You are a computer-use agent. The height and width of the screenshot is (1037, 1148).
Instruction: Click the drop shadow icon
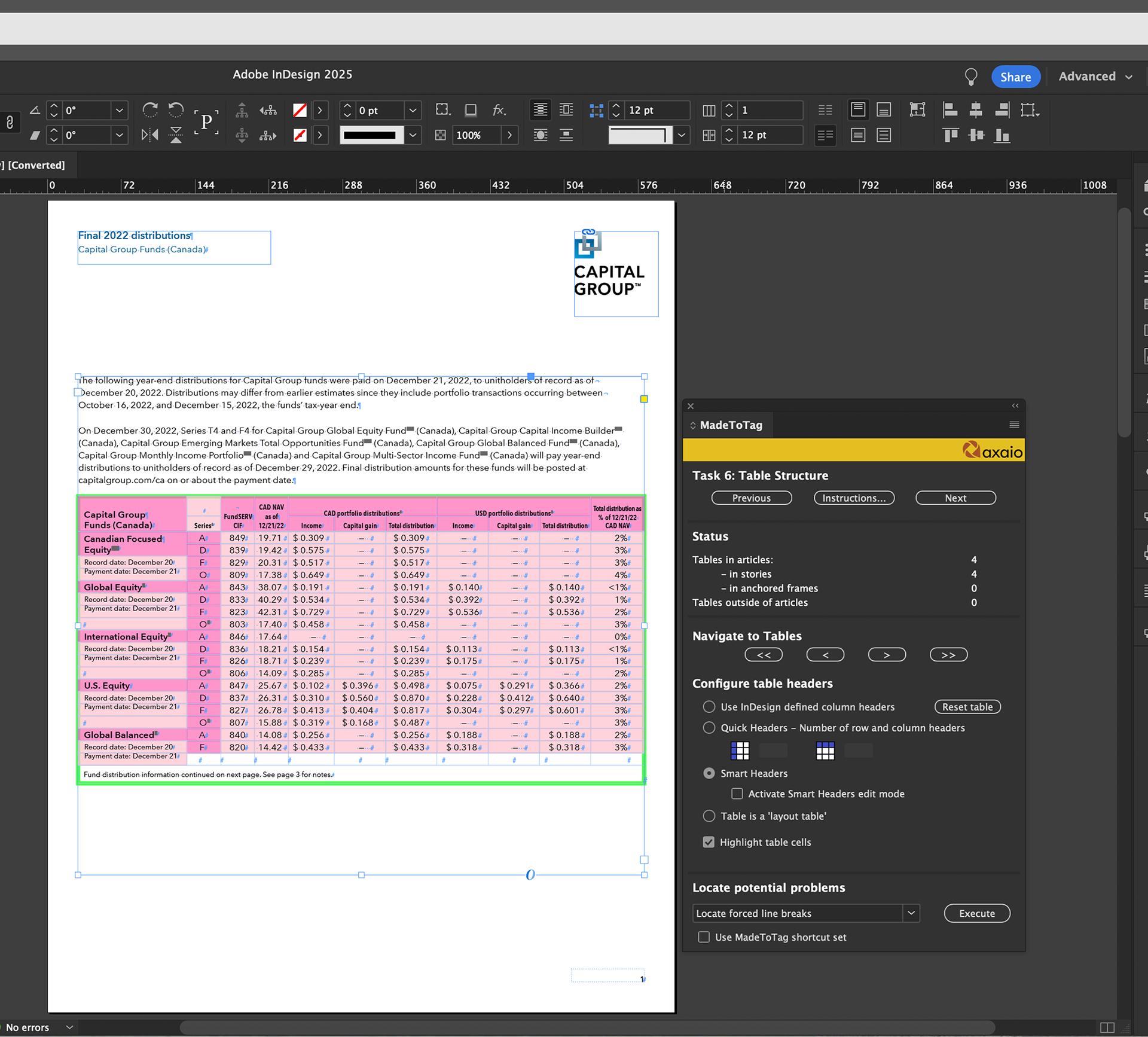coord(471,110)
